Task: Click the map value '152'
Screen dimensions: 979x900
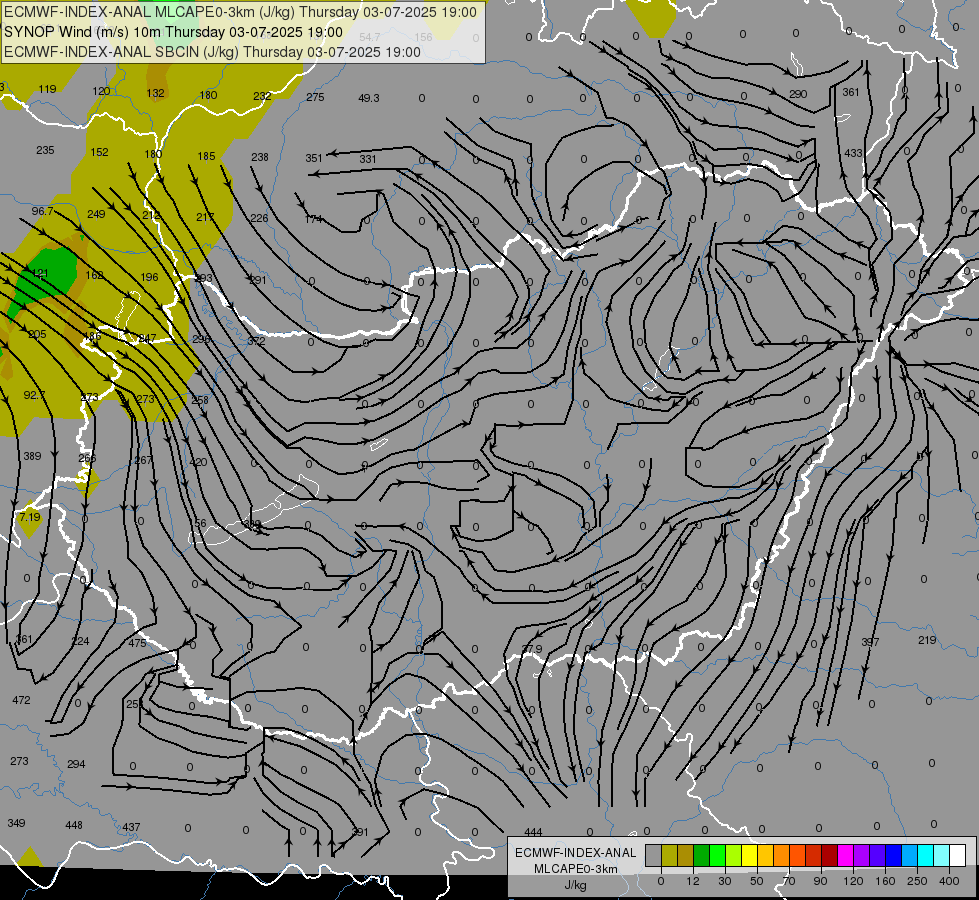Action: 99,152
